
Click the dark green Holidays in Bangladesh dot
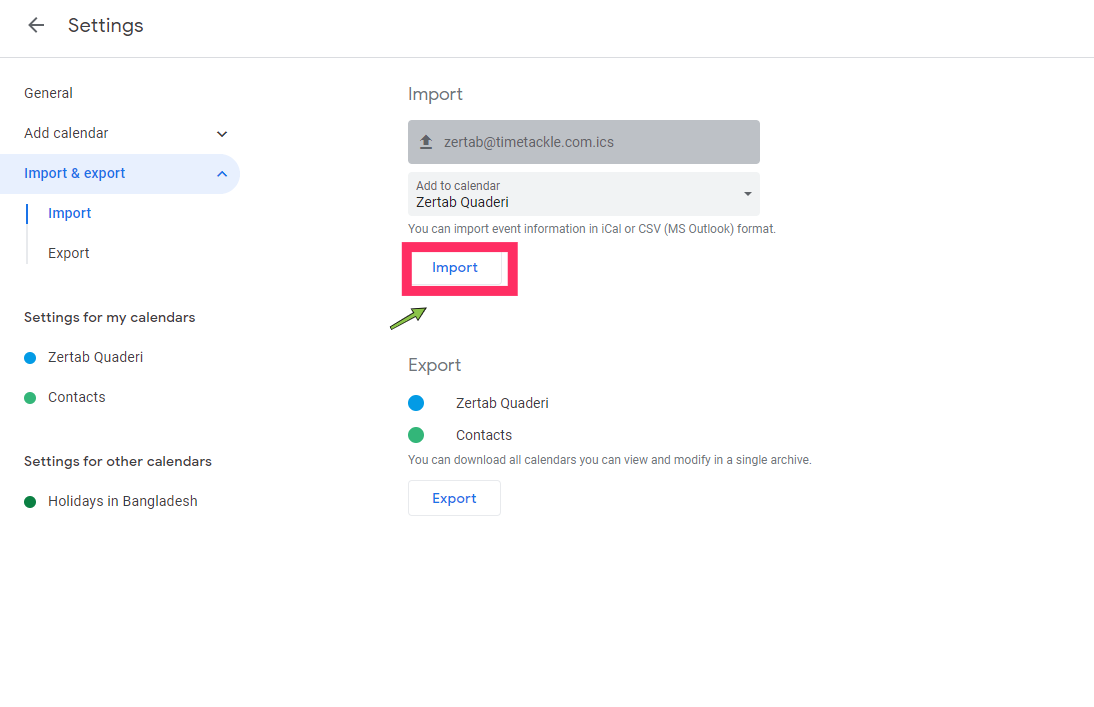click(29, 501)
